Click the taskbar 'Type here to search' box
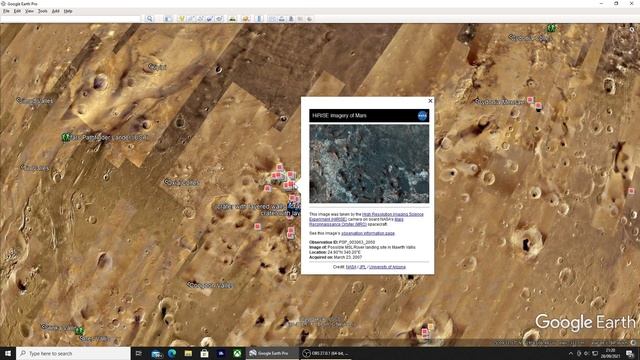640x360 pixels. pos(73,353)
